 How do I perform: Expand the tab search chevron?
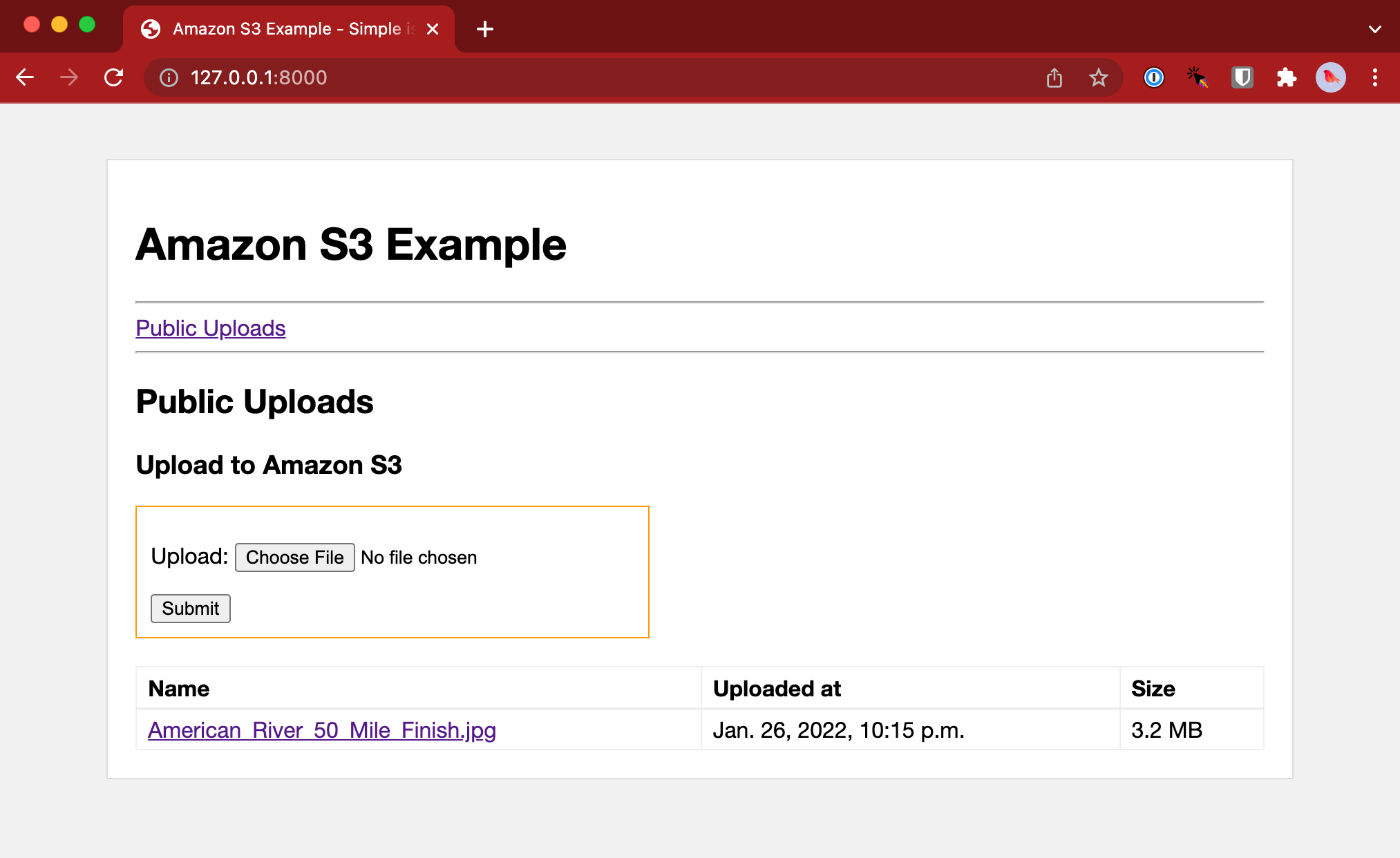1374,29
